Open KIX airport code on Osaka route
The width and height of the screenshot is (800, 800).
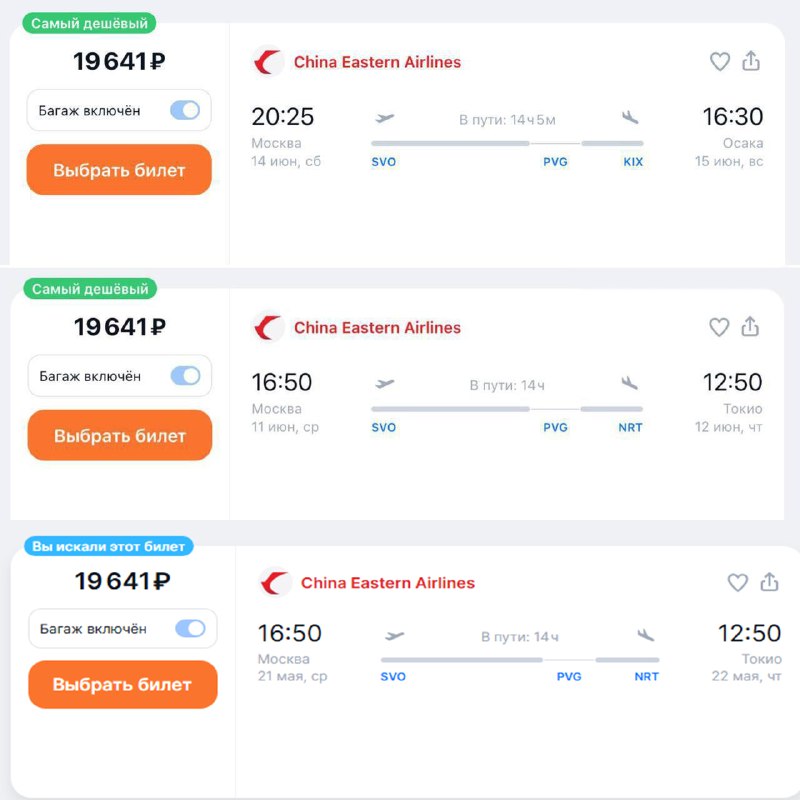tap(633, 162)
